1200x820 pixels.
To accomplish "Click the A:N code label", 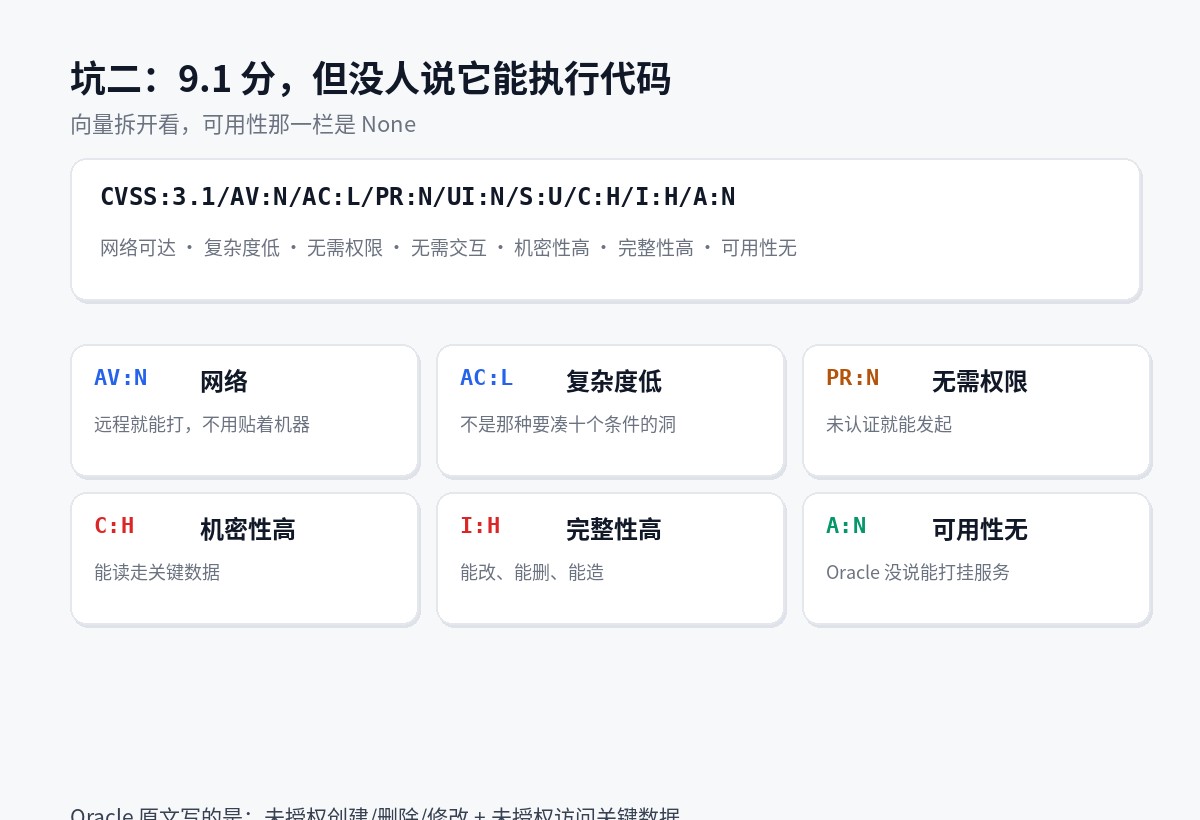I will [846, 526].
